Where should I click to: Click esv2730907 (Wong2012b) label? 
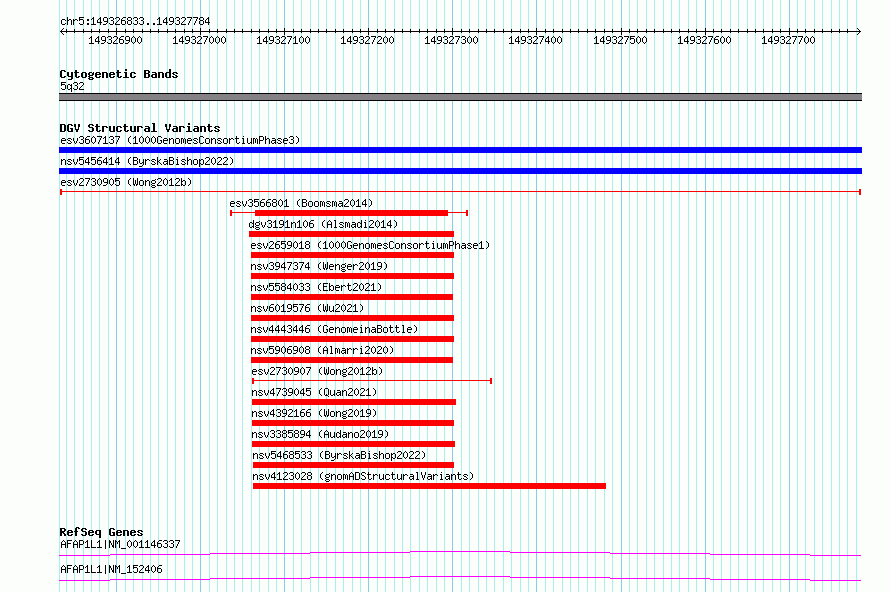click(x=317, y=371)
